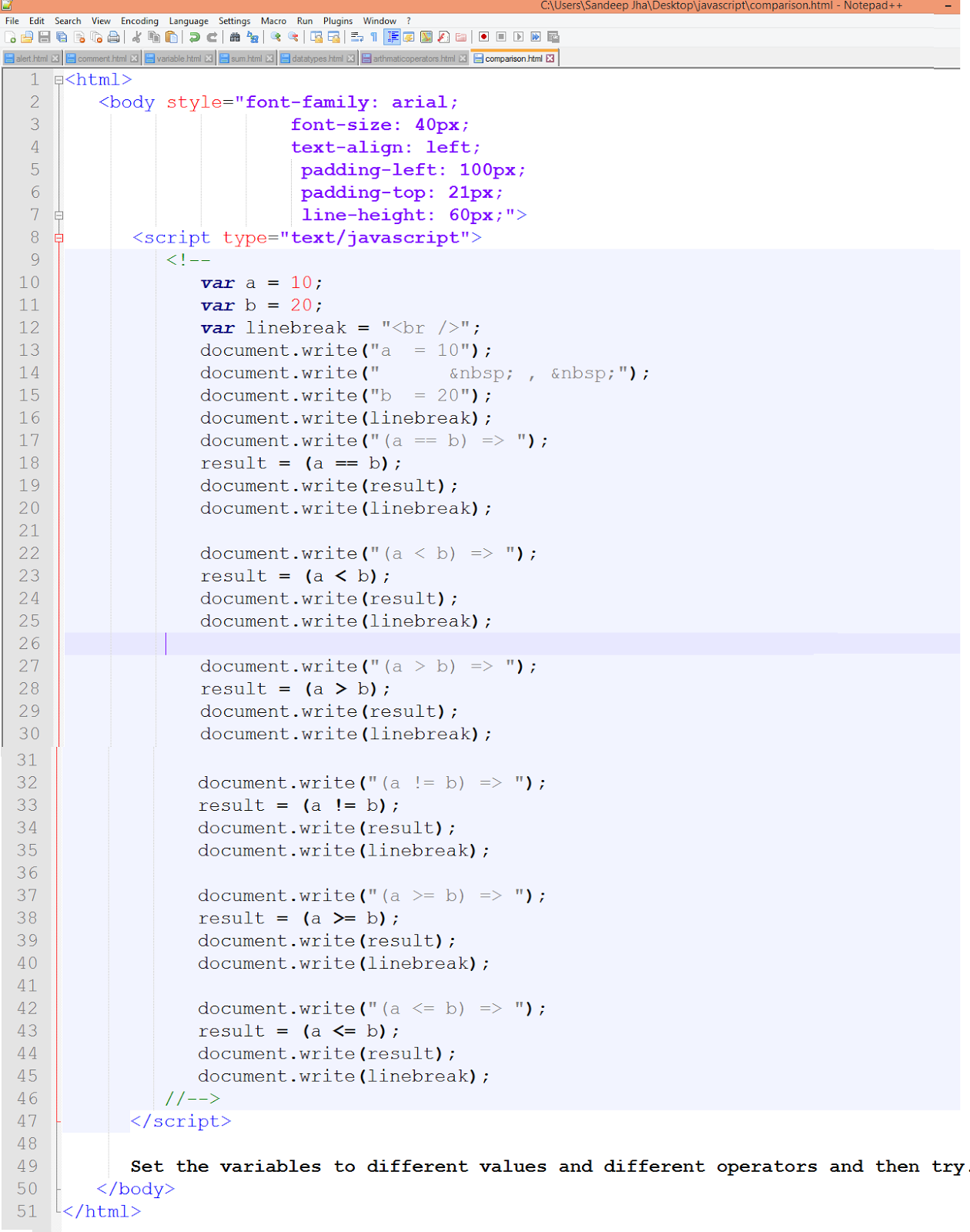This screenshot has width=970, height=1232.
Task: Open the File menu
Action: (x=12, y=21)
